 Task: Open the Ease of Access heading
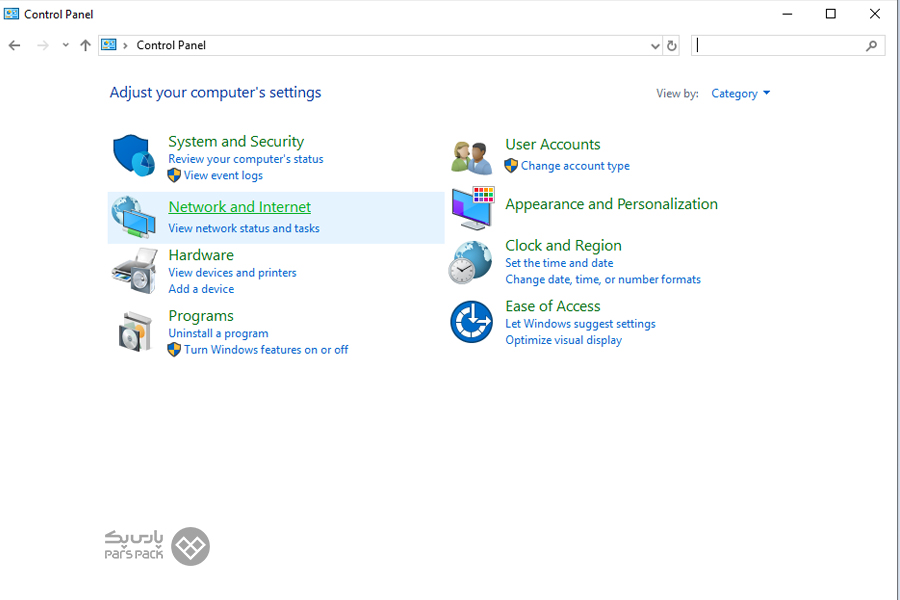pyautogui.click(x=553, y=306)
